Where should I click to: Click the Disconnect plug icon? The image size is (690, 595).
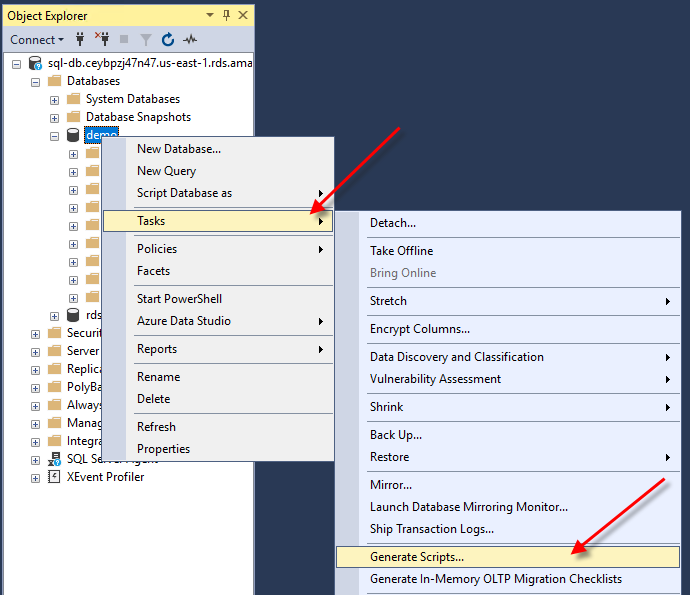[101, 40]
